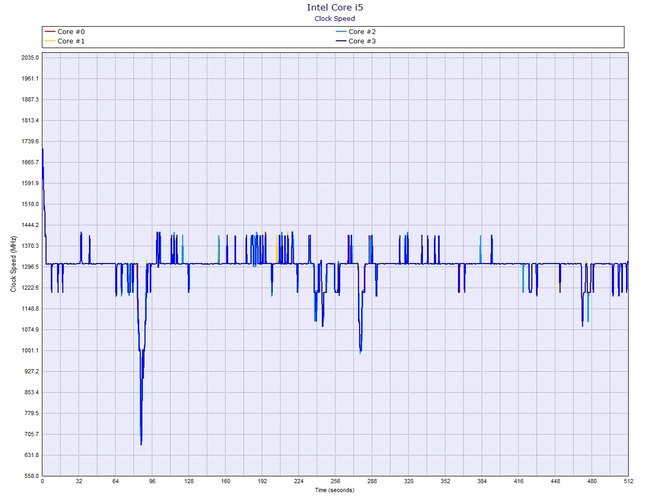Viewport: 670px width, 502px height.
Task: Click the 1074.9 y-axis value
Action: click(30, 330)
